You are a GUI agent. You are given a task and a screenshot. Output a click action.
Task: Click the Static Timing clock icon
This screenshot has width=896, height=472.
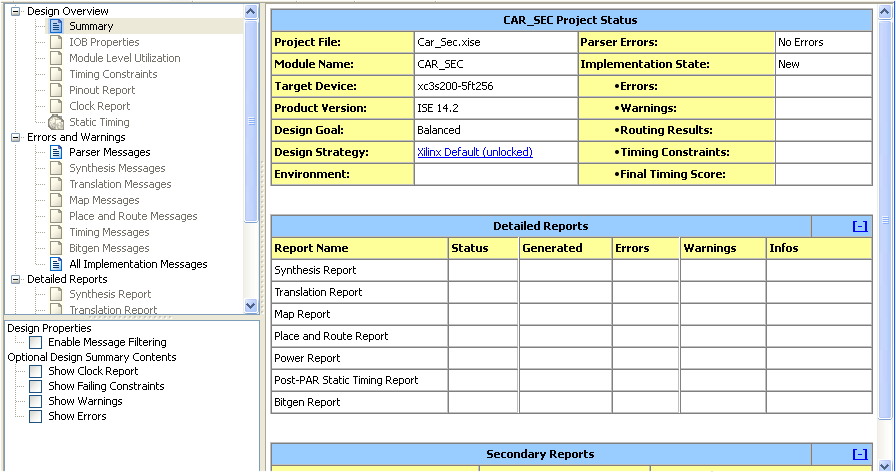tap(56, 123)
